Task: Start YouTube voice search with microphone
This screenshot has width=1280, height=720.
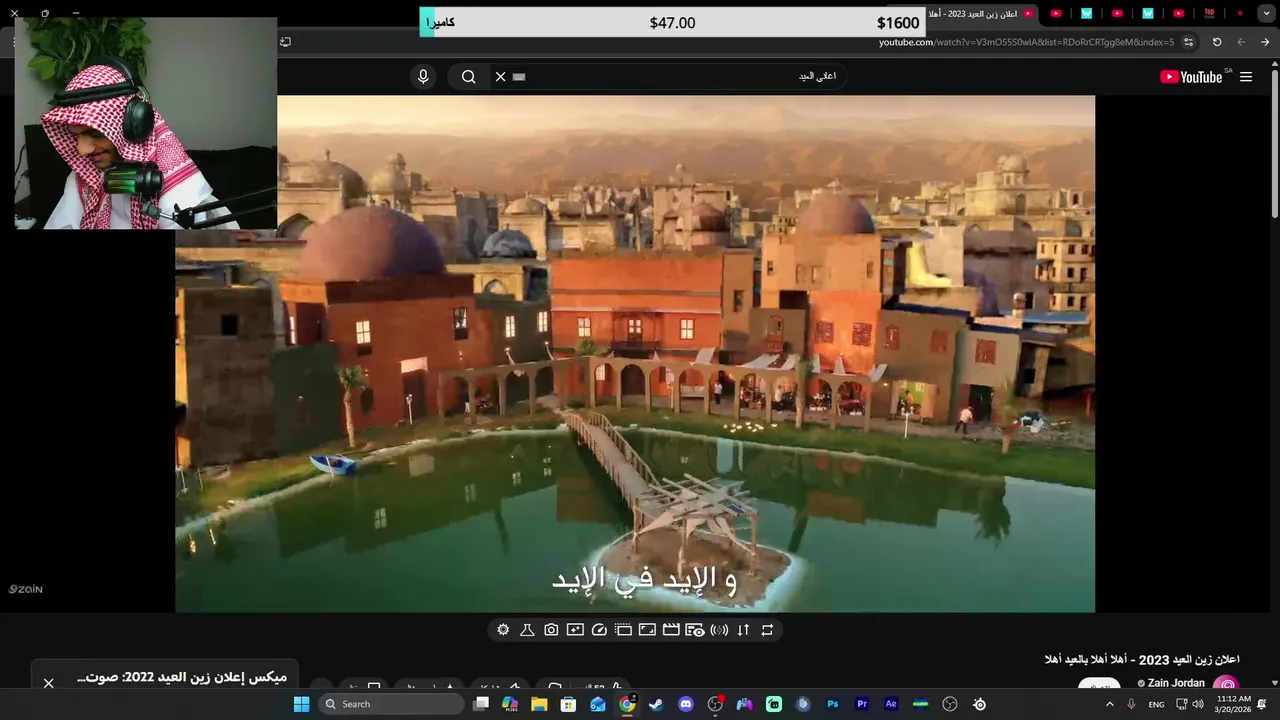Action: click(x=423, y=77)
